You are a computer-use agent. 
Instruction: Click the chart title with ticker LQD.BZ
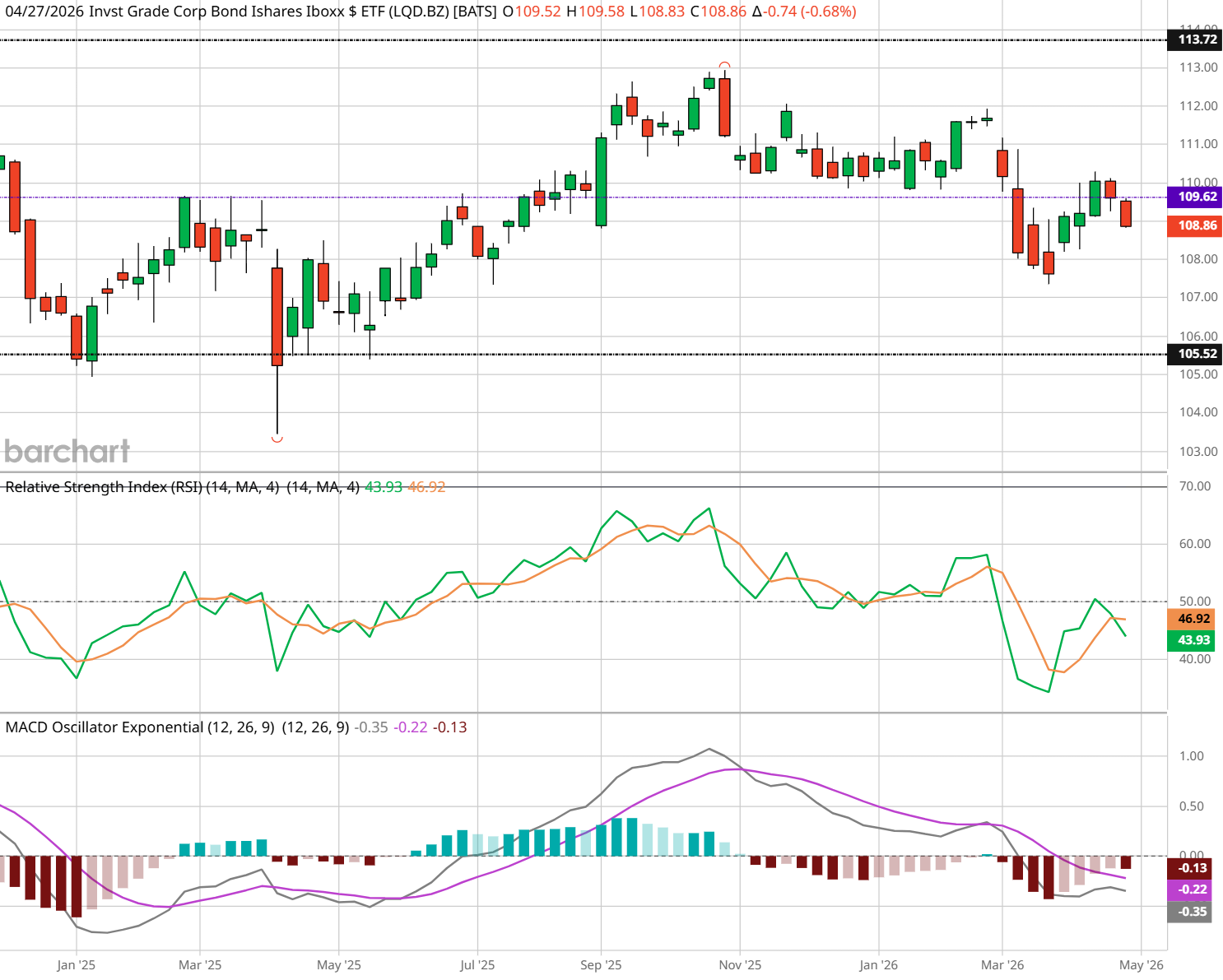coord(250,12)
